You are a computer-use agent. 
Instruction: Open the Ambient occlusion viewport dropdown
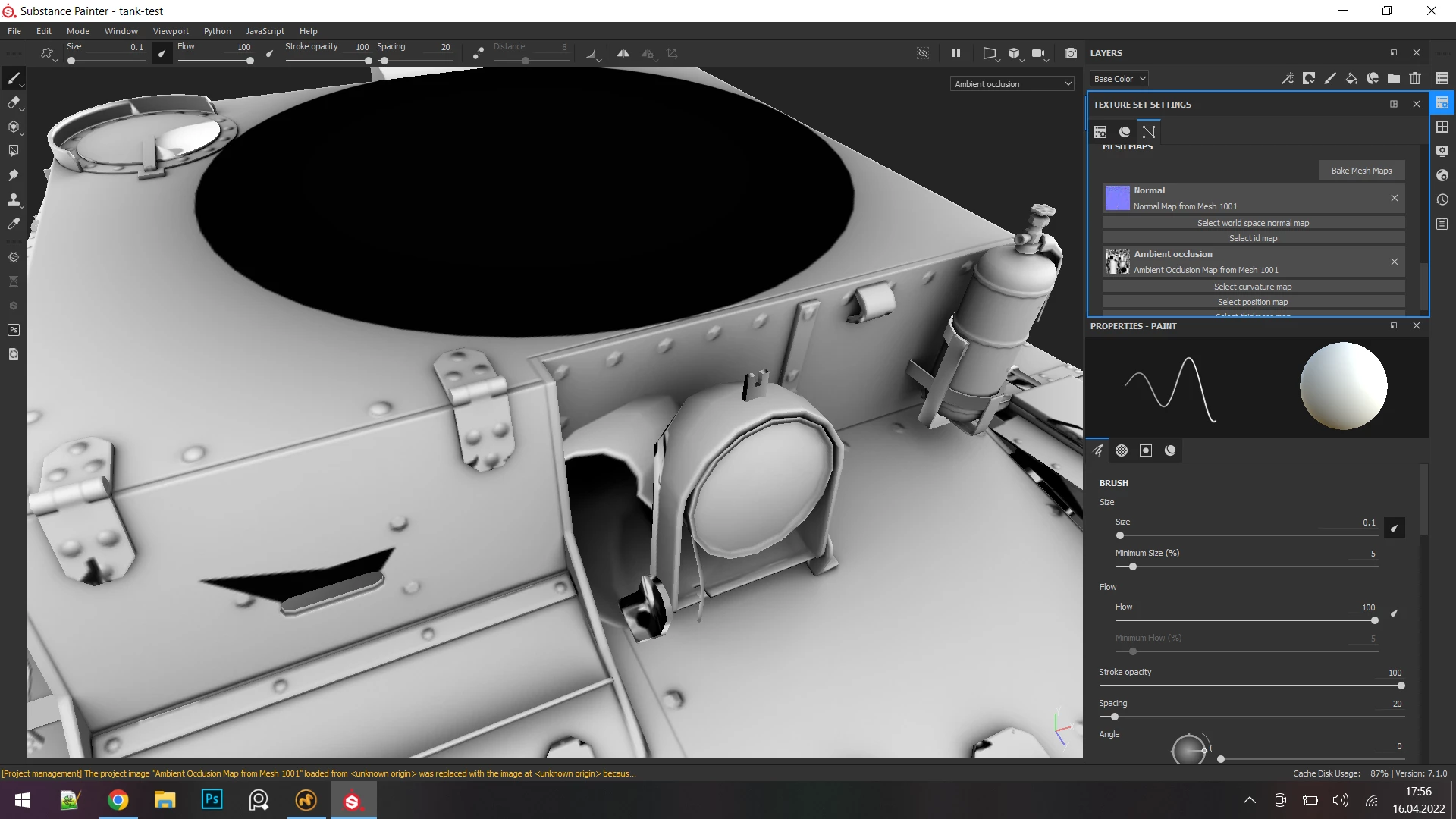tap(1012, 84)
